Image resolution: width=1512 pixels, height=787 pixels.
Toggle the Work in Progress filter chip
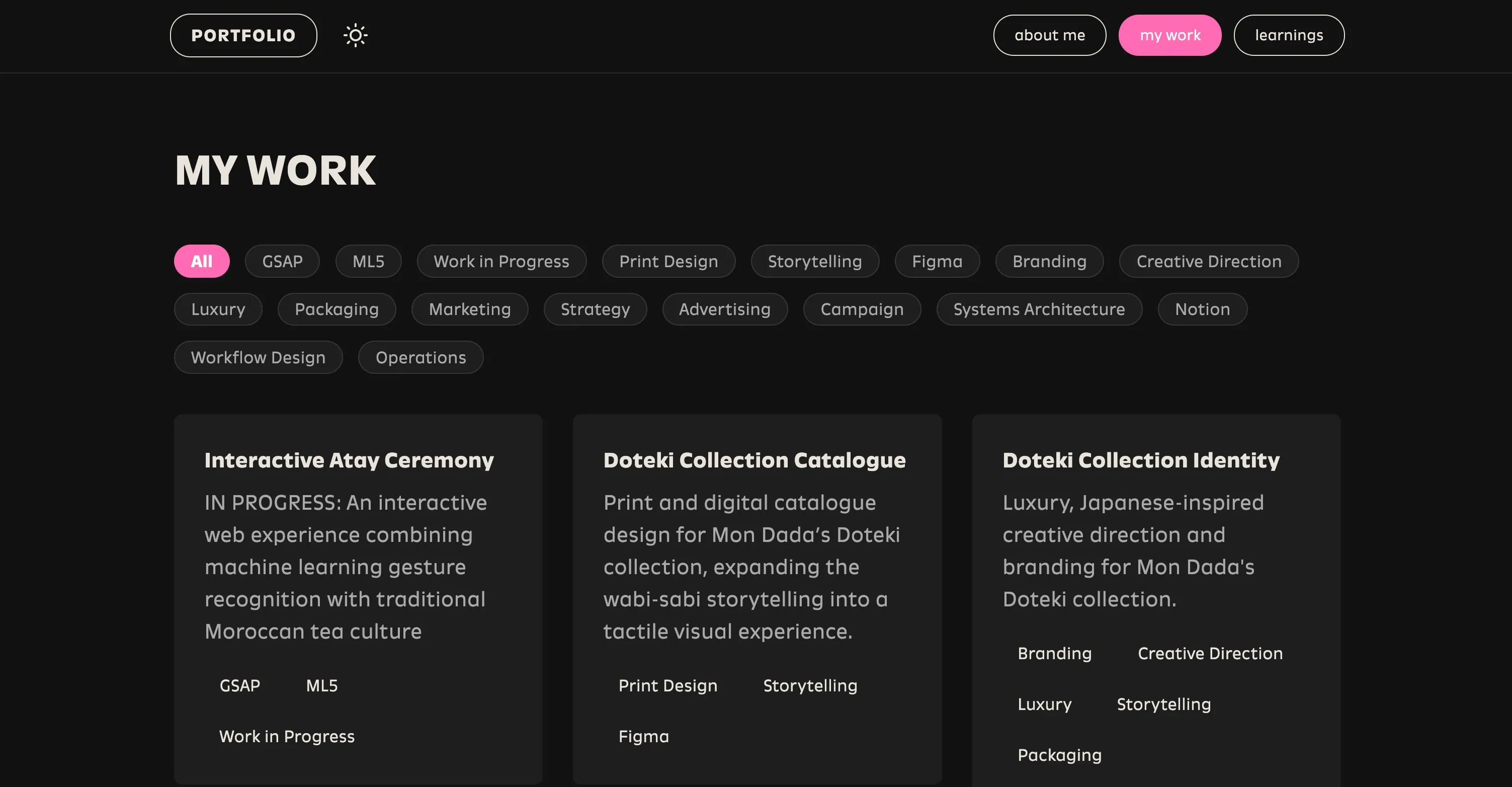[502, 261]
